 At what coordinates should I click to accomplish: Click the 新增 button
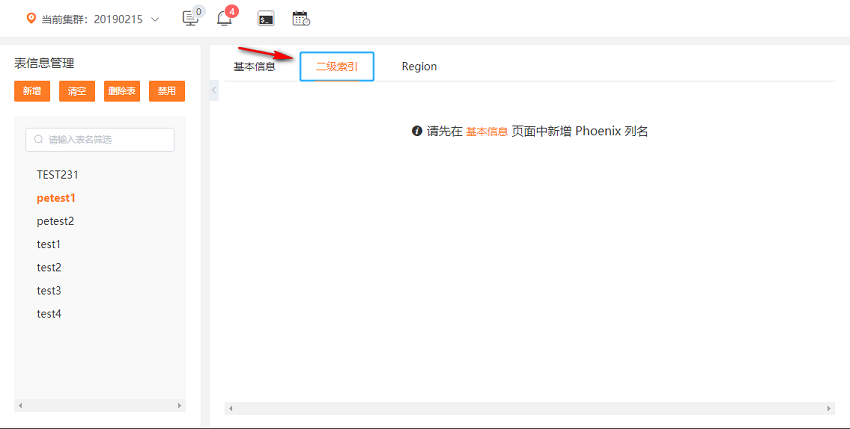(32, 91)
